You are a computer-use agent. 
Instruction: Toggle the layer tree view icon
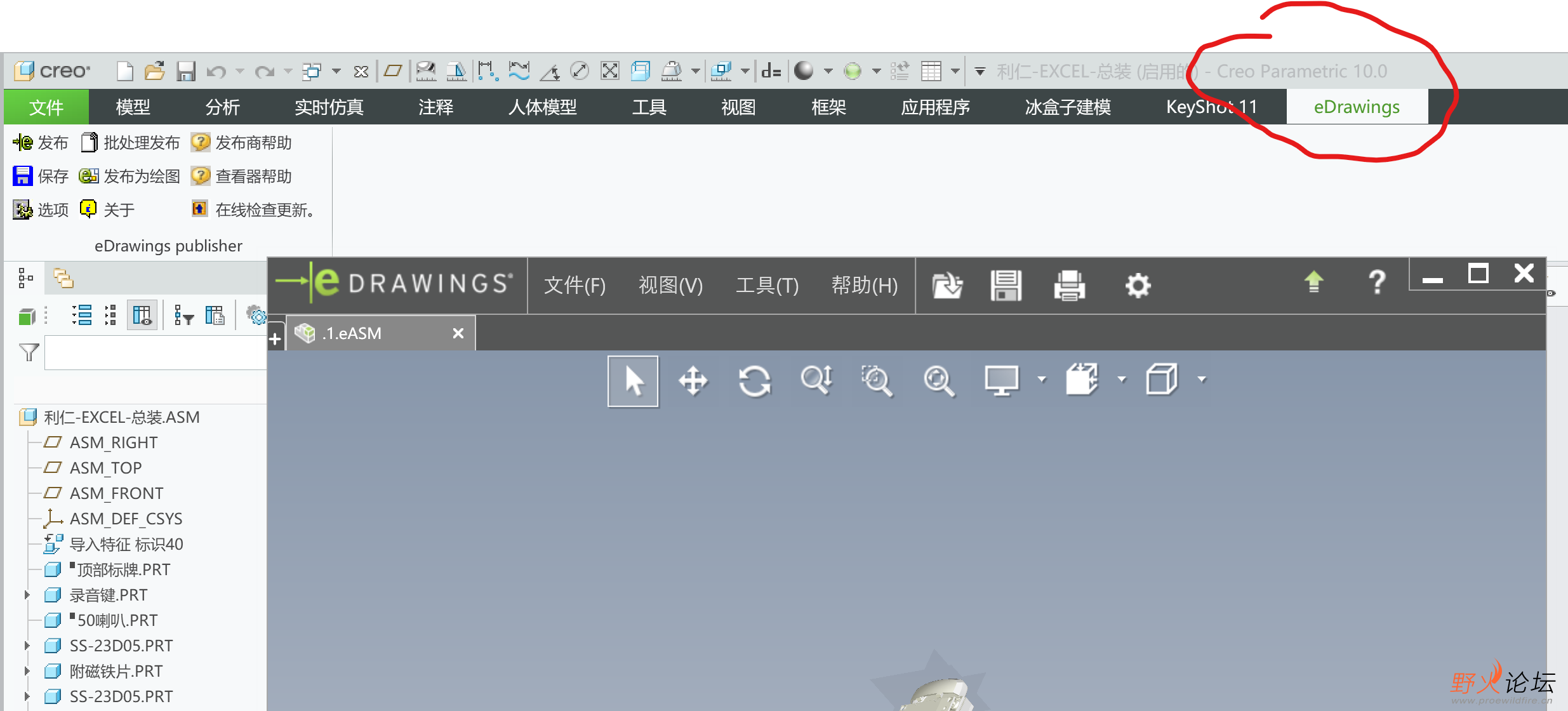63,277
